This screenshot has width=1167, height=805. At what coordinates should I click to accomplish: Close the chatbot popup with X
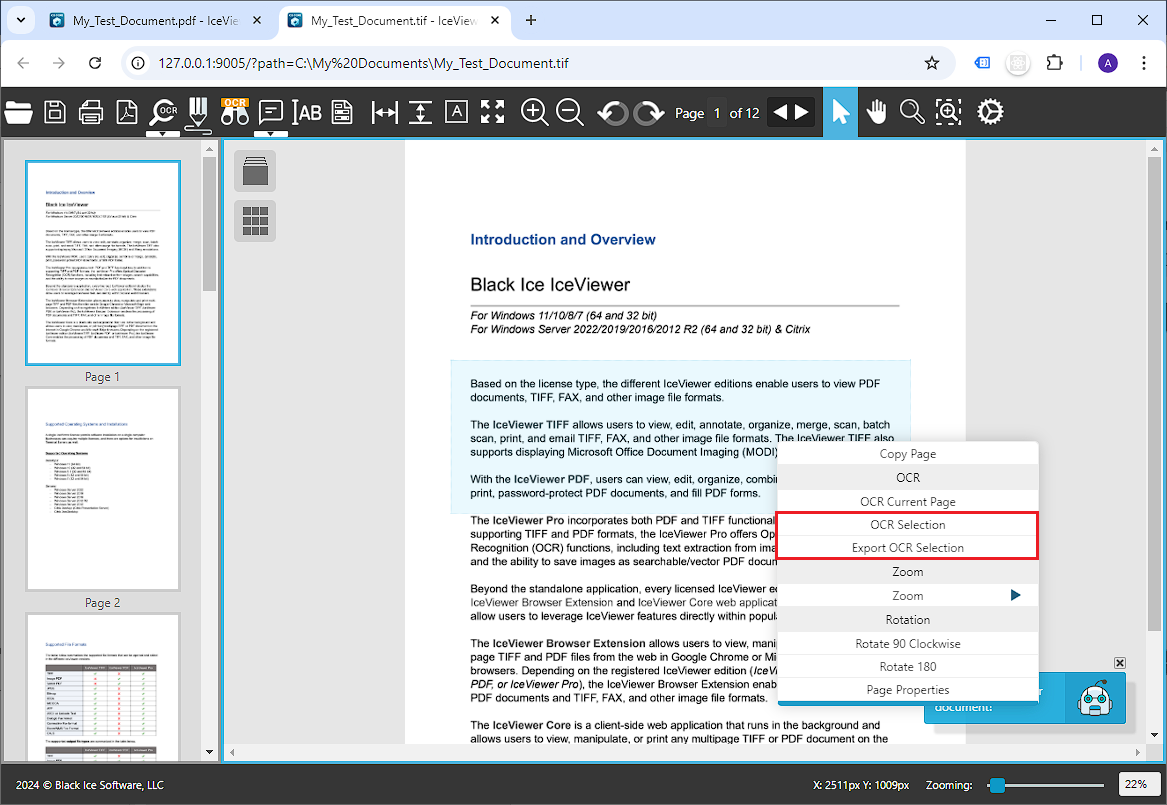tap(1119, 663)
